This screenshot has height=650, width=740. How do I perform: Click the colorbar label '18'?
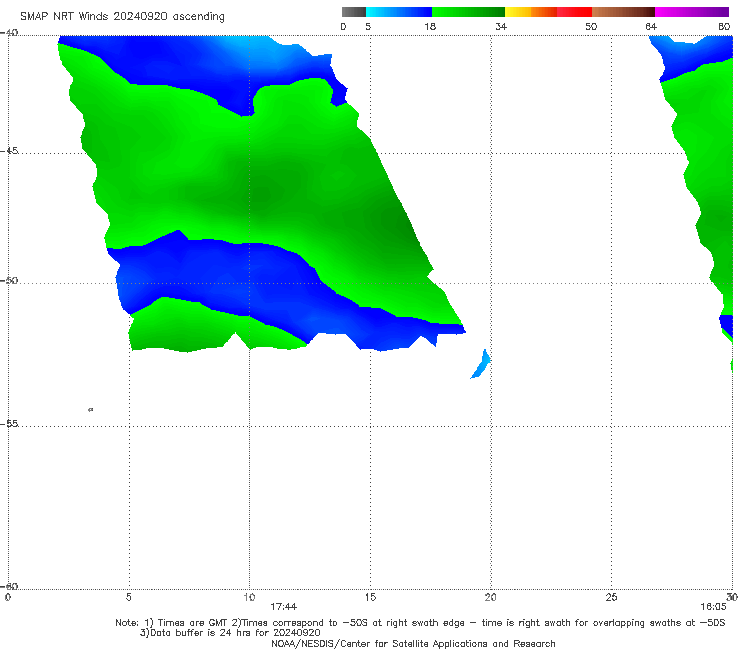point(430,27)
